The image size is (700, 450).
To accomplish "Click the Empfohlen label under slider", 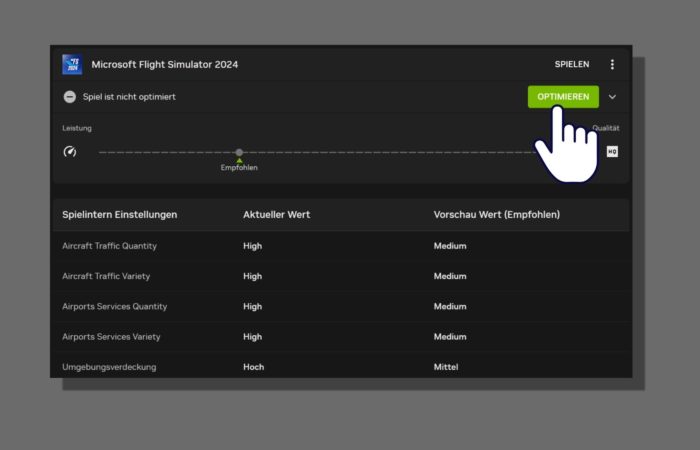I will point(239,168).
